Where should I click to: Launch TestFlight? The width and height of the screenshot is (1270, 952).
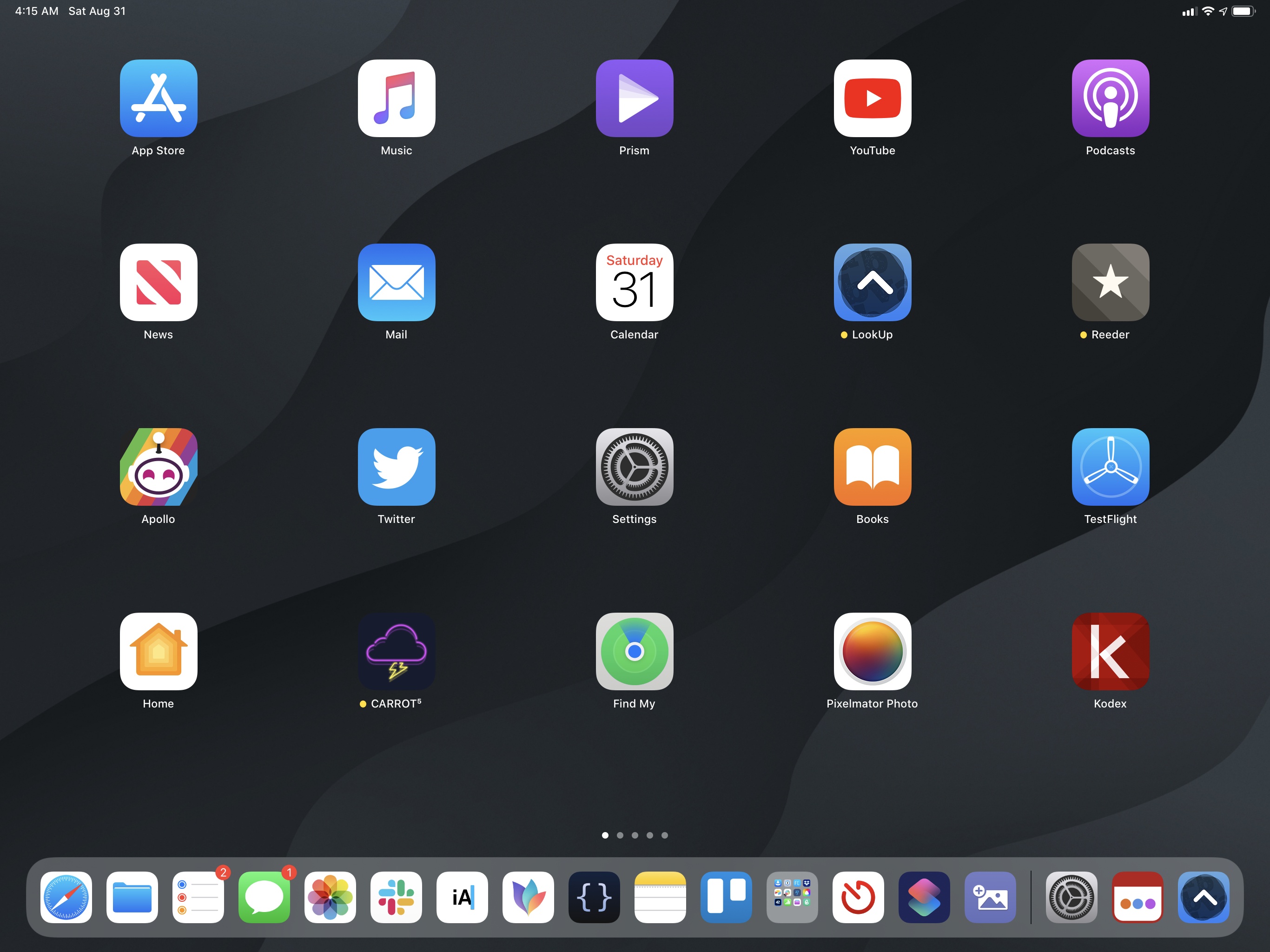pyautogui.click(x=1111, y=467)
